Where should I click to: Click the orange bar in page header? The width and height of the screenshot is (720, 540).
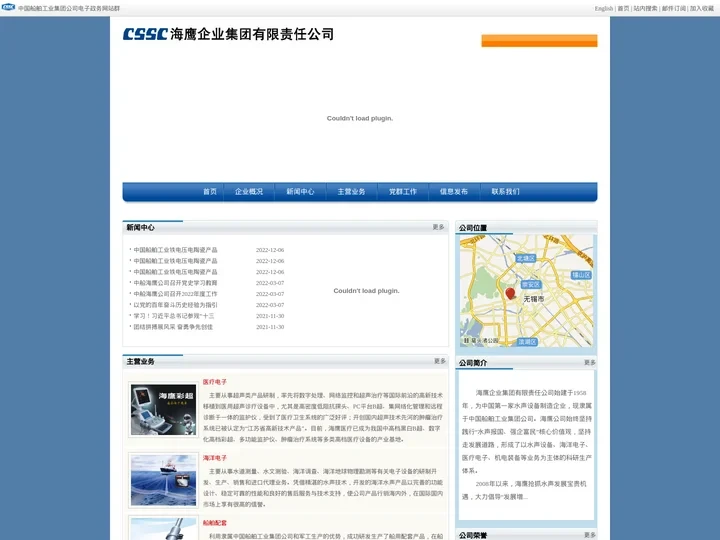(539, 40)
